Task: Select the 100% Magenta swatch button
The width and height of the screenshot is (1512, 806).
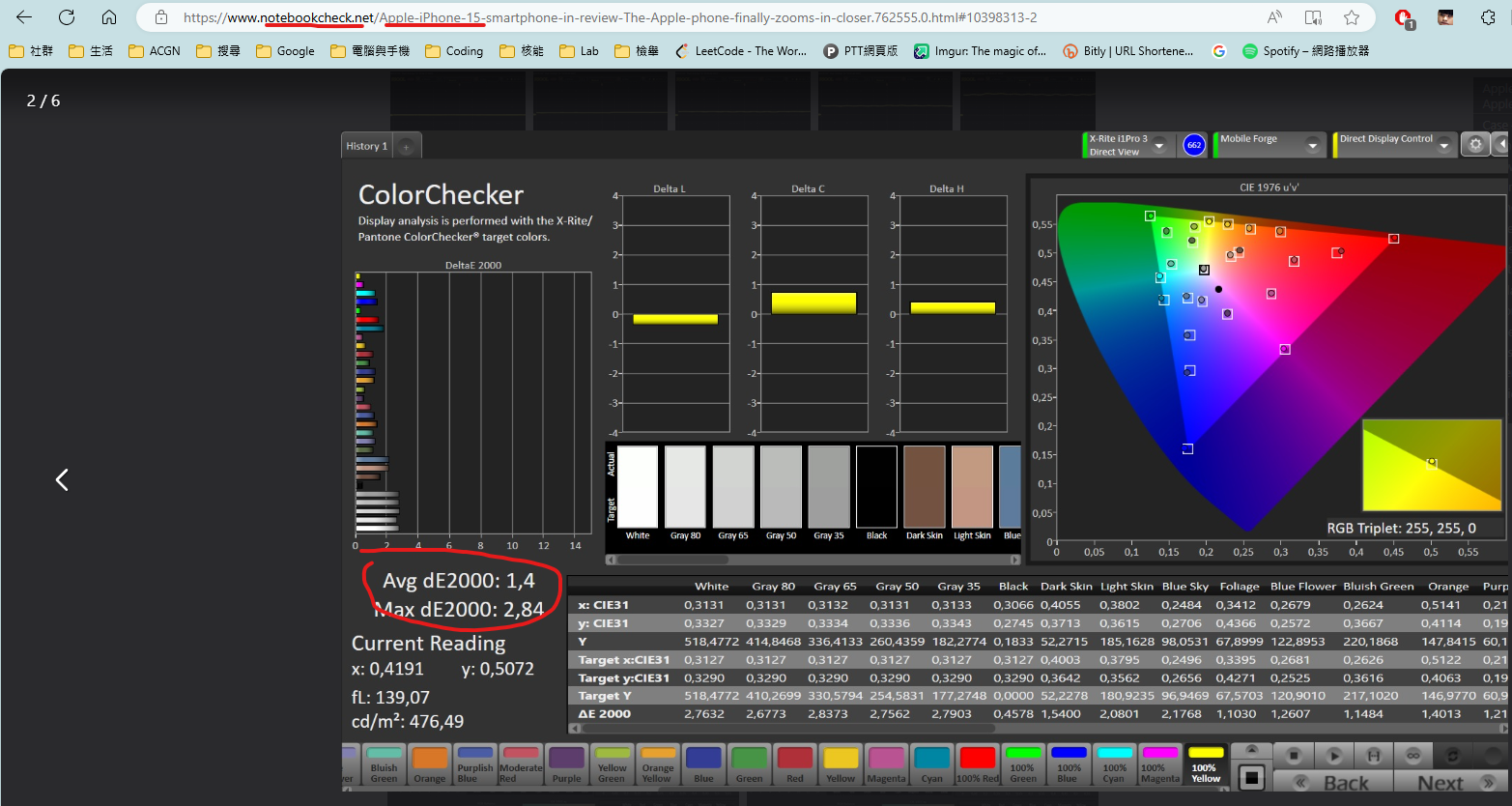Action: tap(1159, 764)
